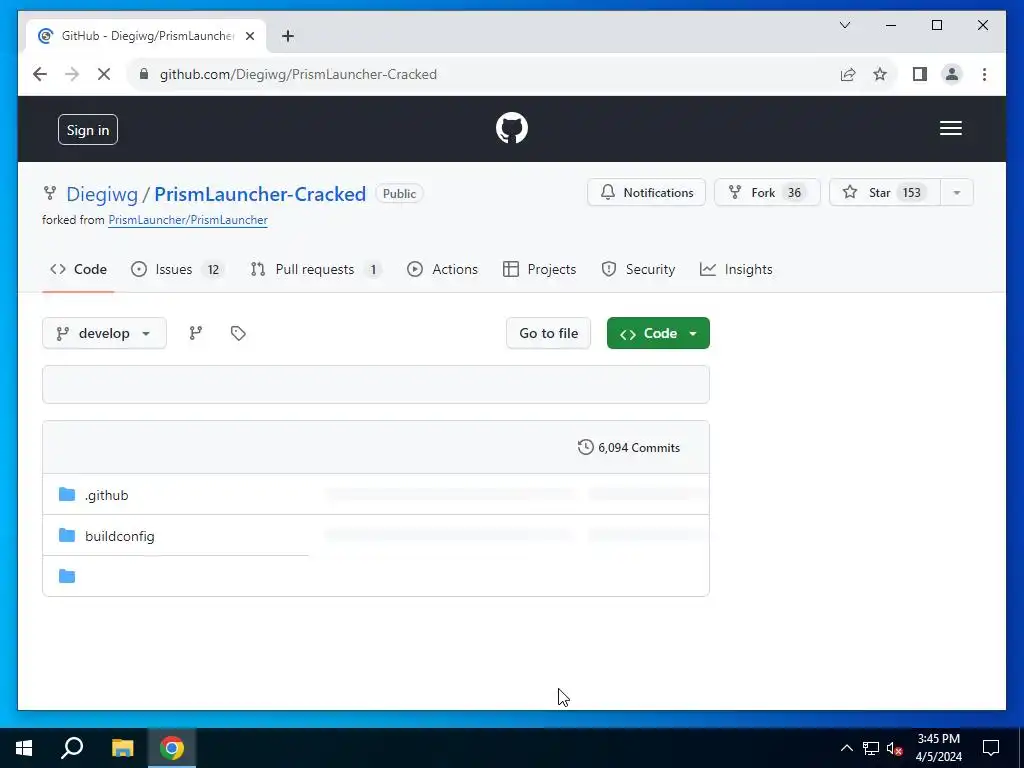The image size is (1024, 768).
Task: Expand the dropdown arrow next to Star
Action: coord(957,193)
